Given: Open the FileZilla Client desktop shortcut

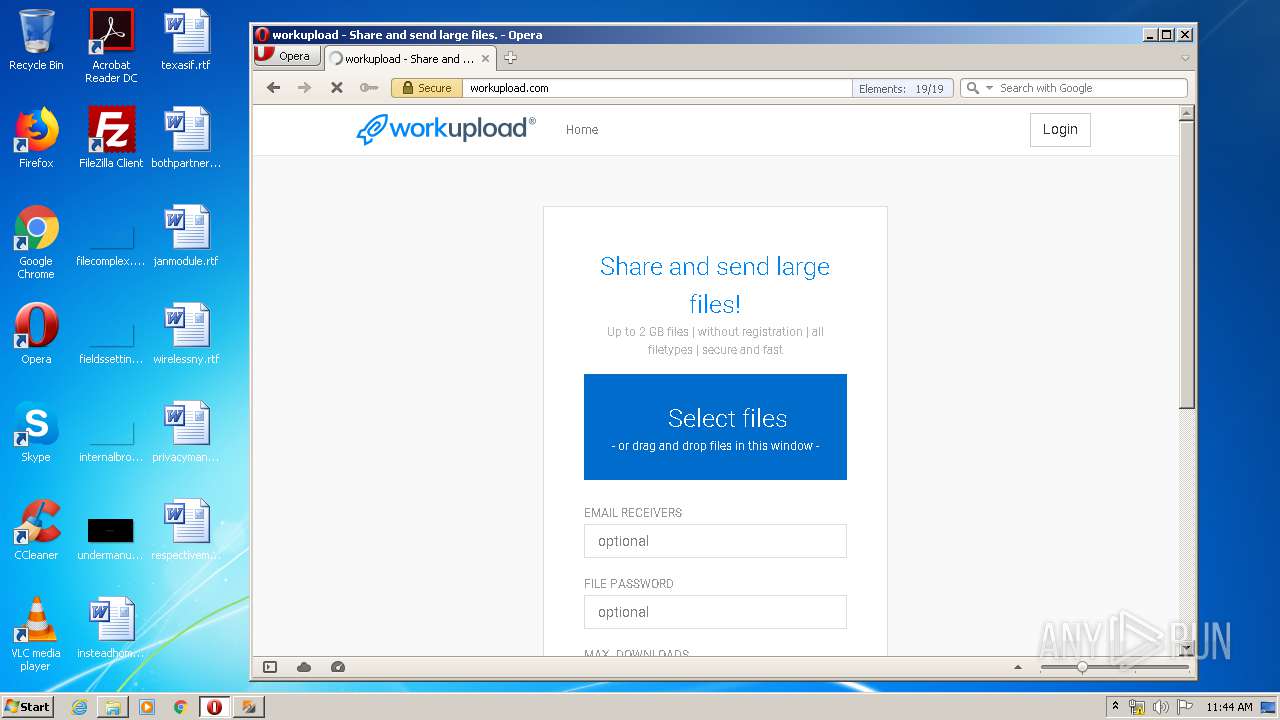Looking at the screenshot, I should point(111,138).
